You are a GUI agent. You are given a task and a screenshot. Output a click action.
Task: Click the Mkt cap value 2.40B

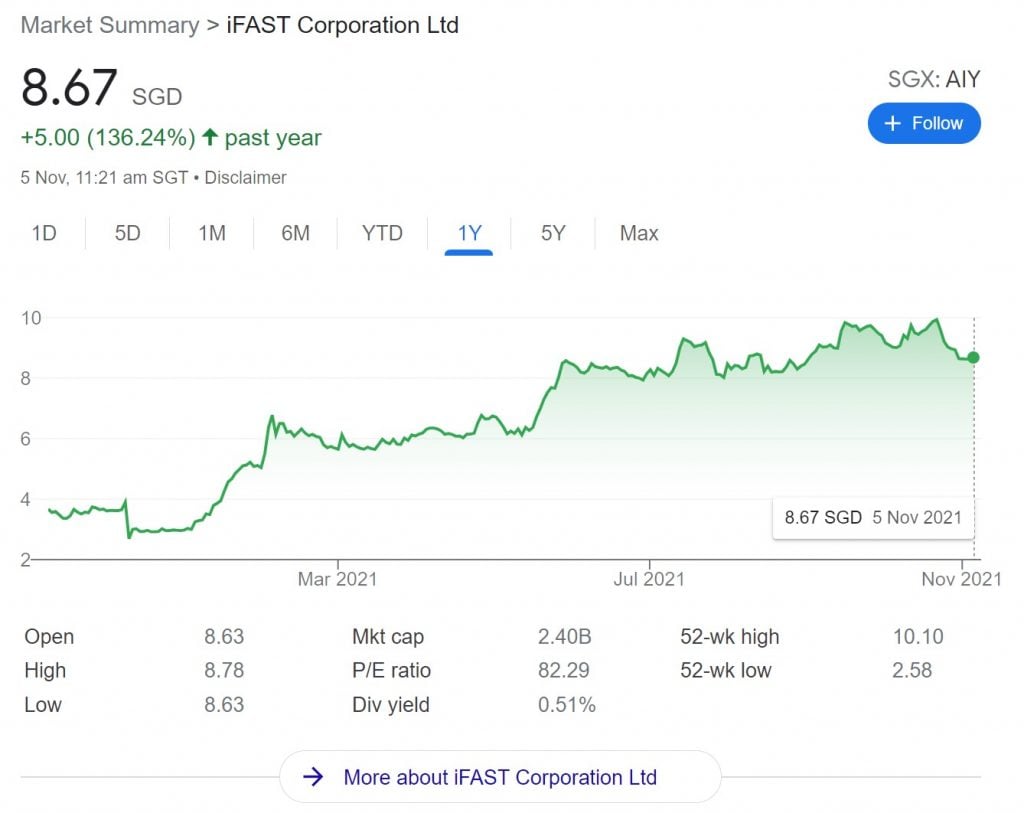(x=564, y=637)
